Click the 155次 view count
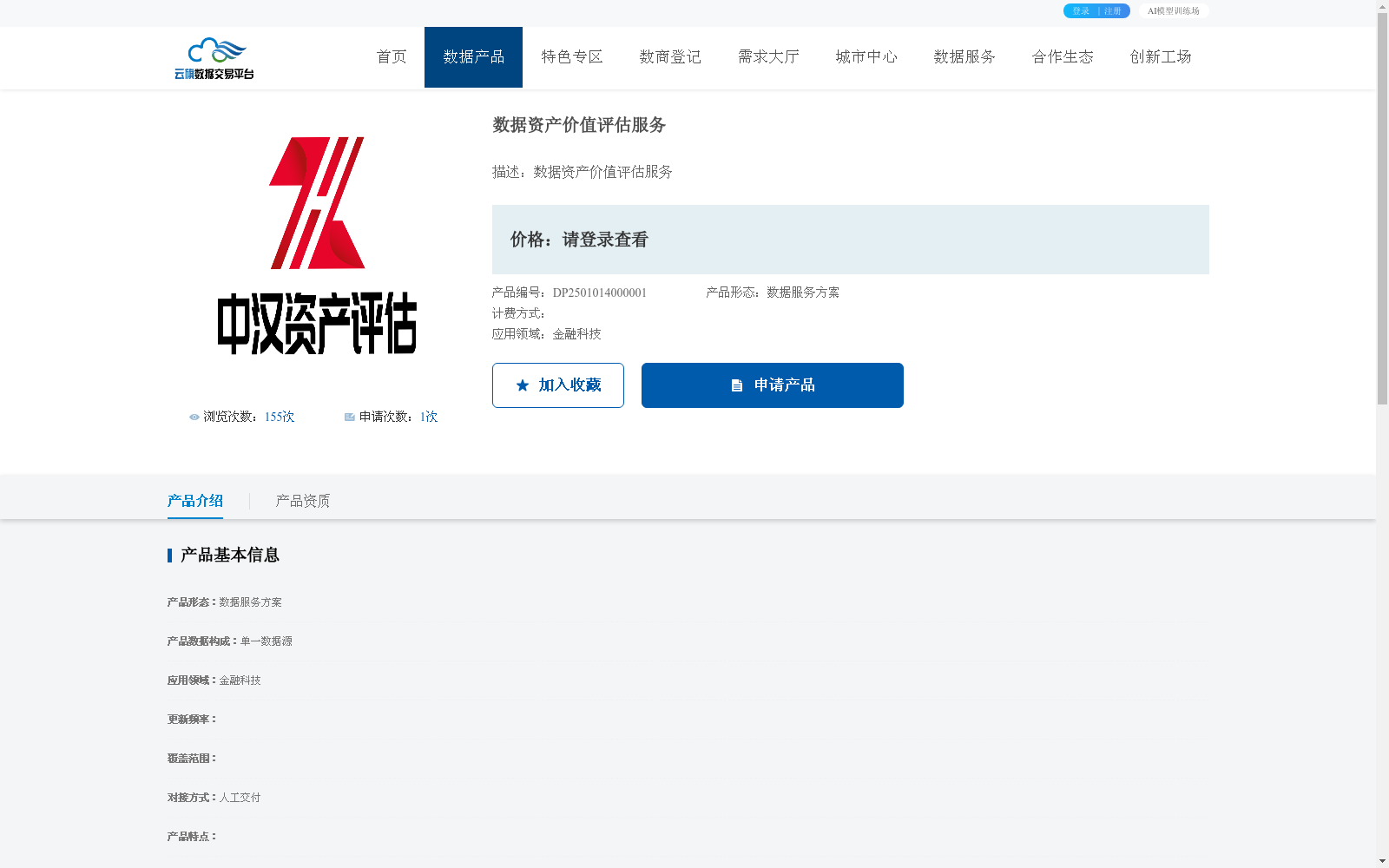 tap(280, 418)
